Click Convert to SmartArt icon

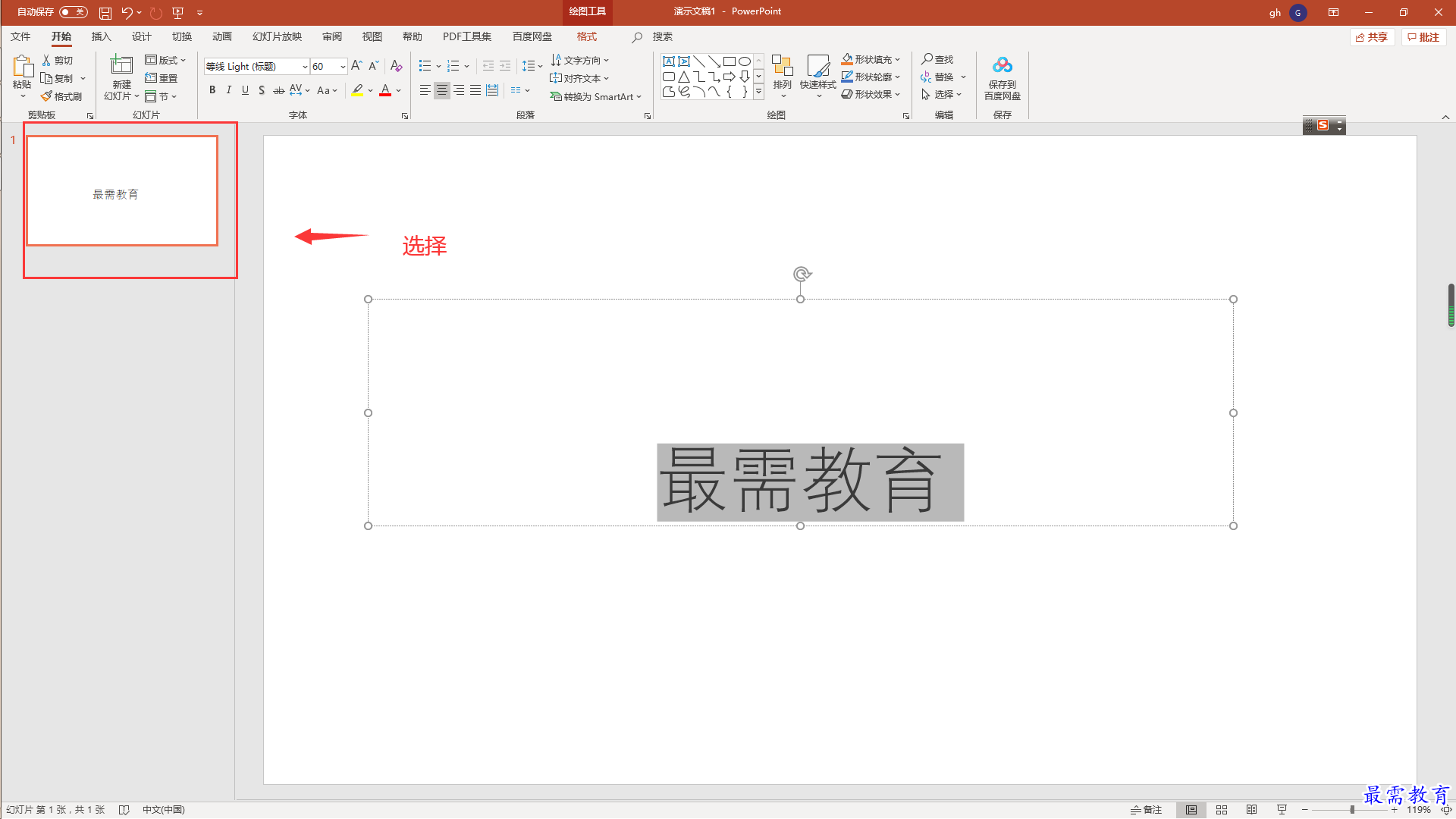coord(556,96)
